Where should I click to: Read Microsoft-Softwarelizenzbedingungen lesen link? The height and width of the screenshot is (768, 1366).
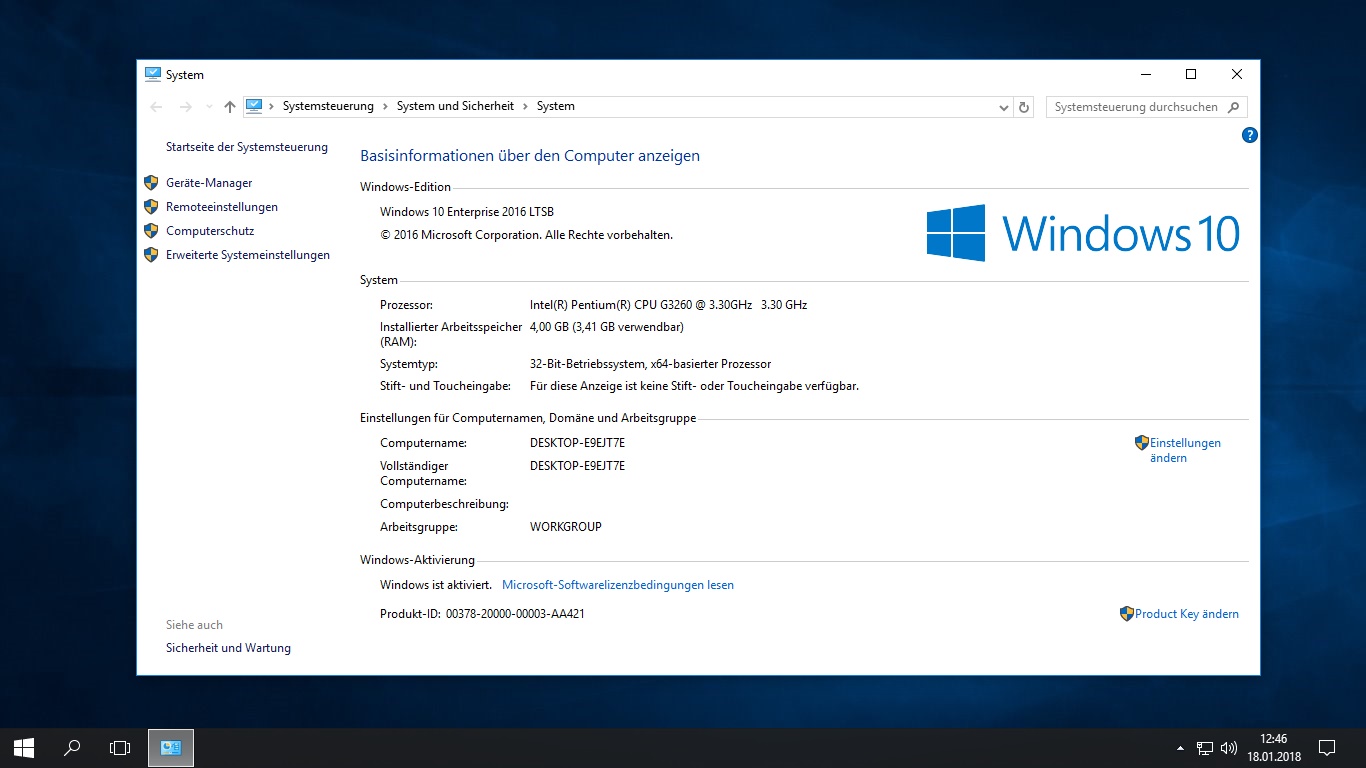618,585
